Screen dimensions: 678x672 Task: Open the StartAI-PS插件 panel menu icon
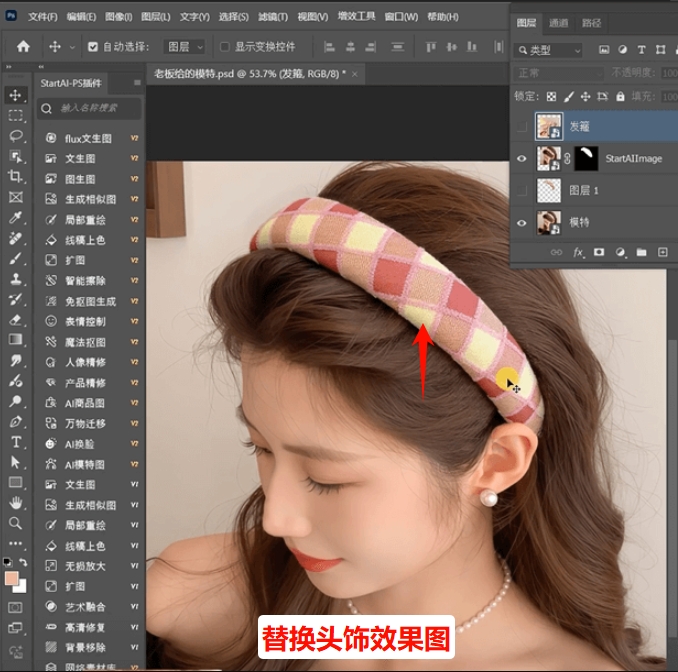point(137,83)
